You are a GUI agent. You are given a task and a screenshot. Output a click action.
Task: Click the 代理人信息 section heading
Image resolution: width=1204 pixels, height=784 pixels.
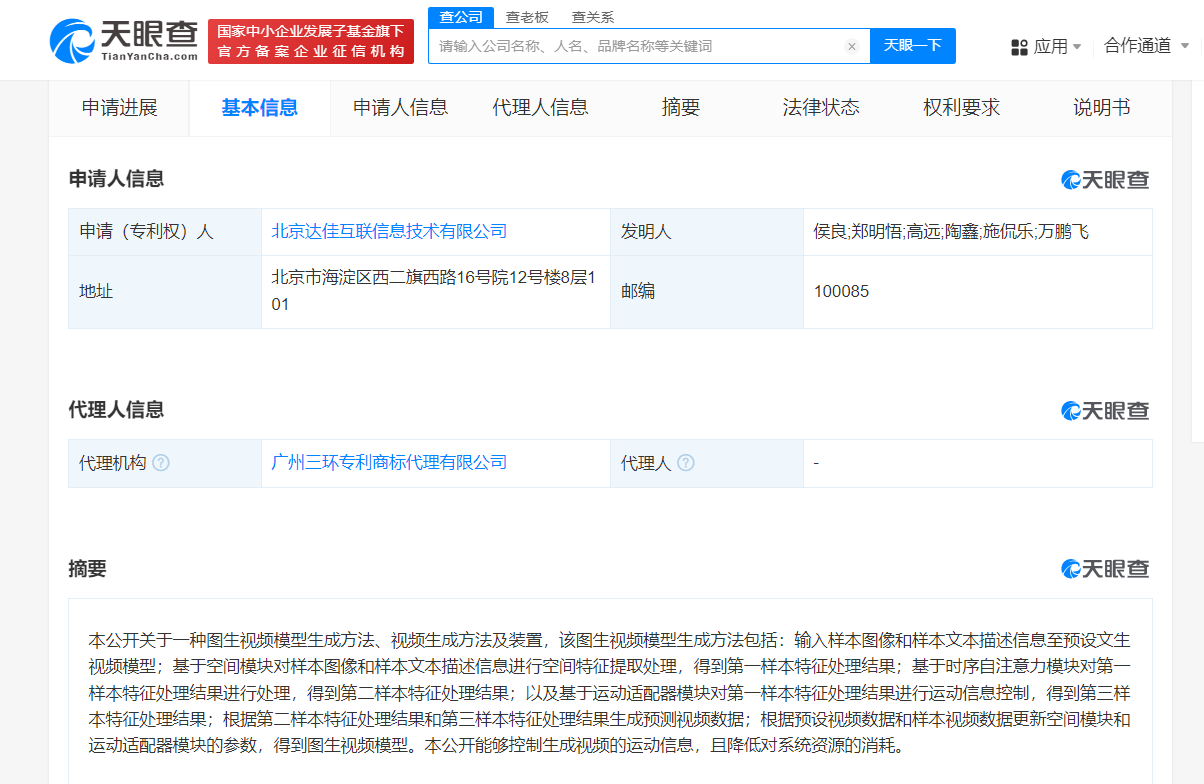[116, 410]
